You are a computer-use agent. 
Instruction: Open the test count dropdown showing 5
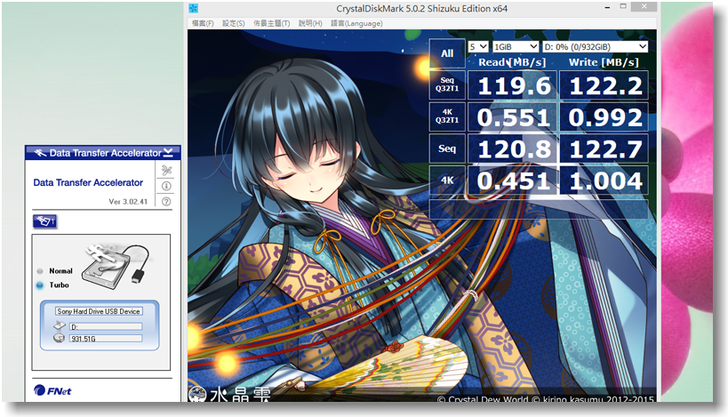coord(478,46)
